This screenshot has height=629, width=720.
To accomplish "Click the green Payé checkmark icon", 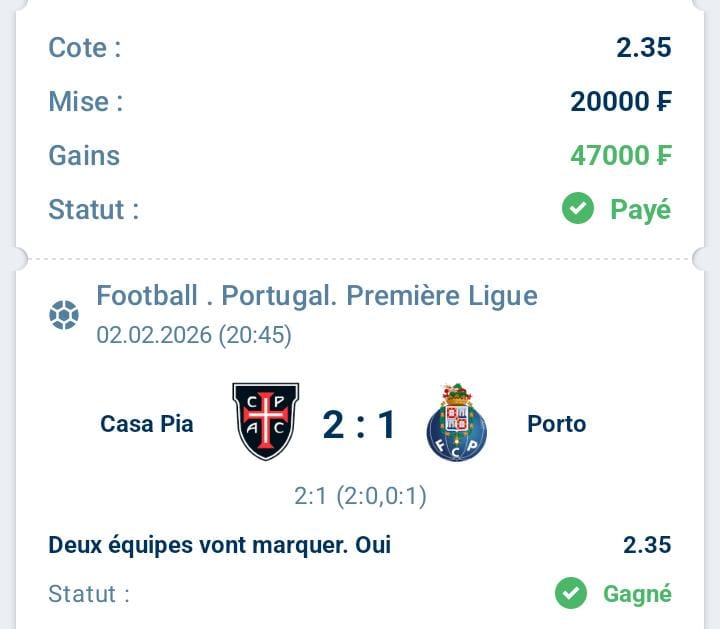I will [578, 209].
